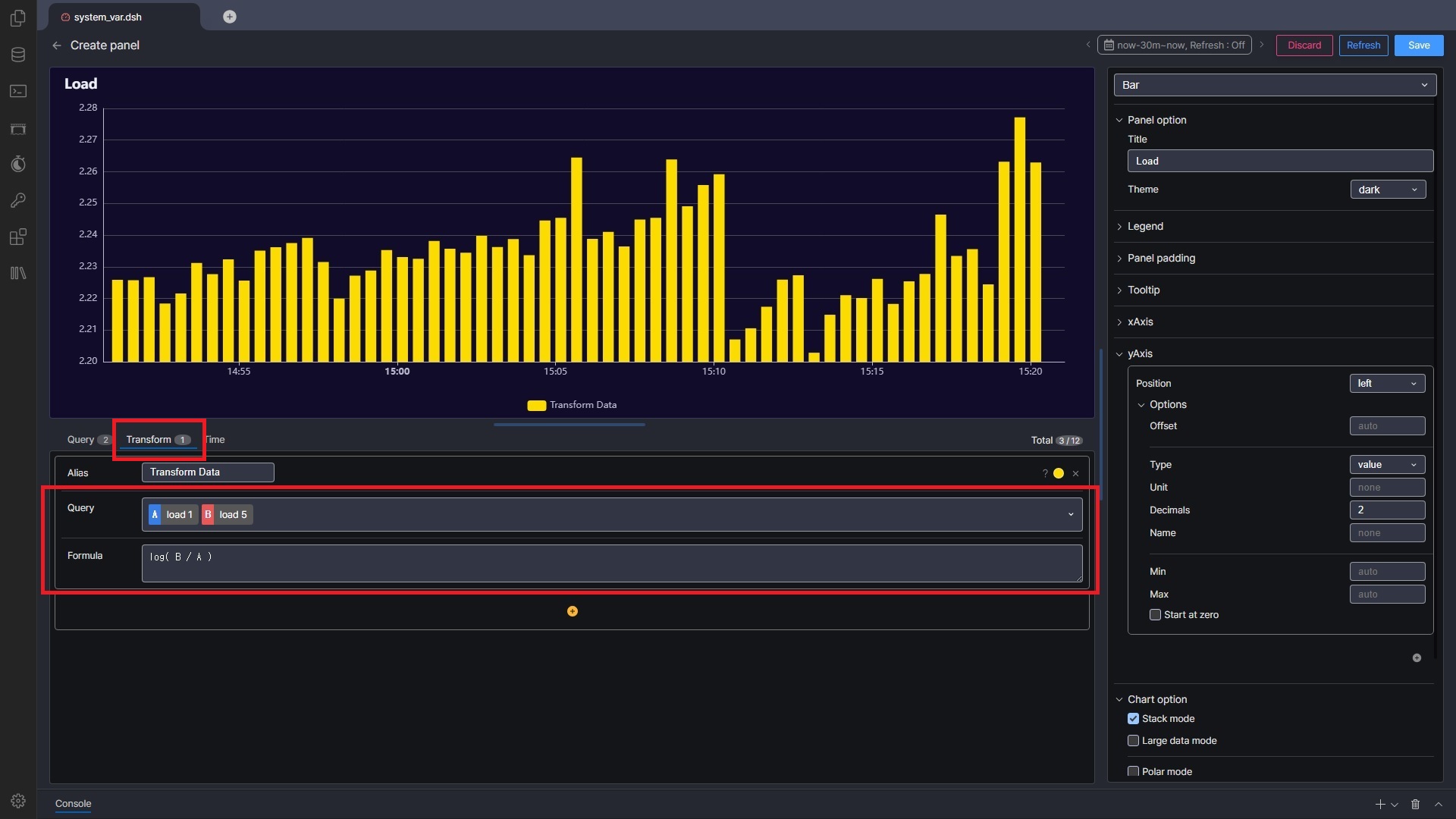Expand the console panel upward

click(x=1439, y=804)
